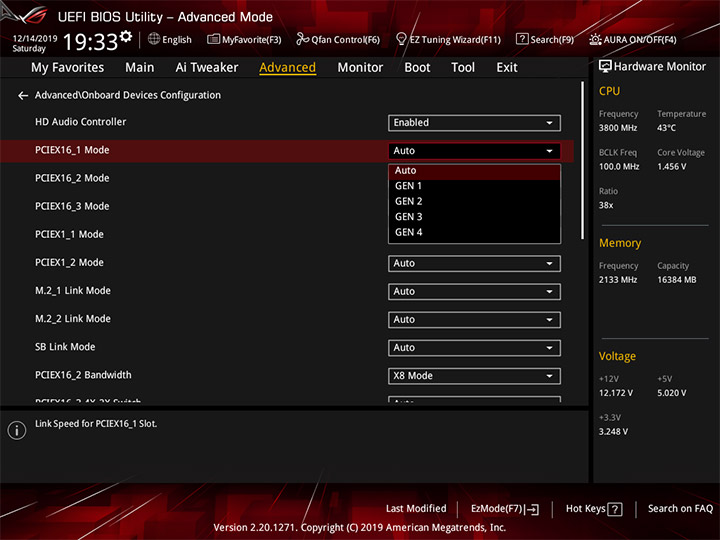The width and height of the screenshot is (720, 540).
Task: Open the Tool tab
Action: click(463, 68)
